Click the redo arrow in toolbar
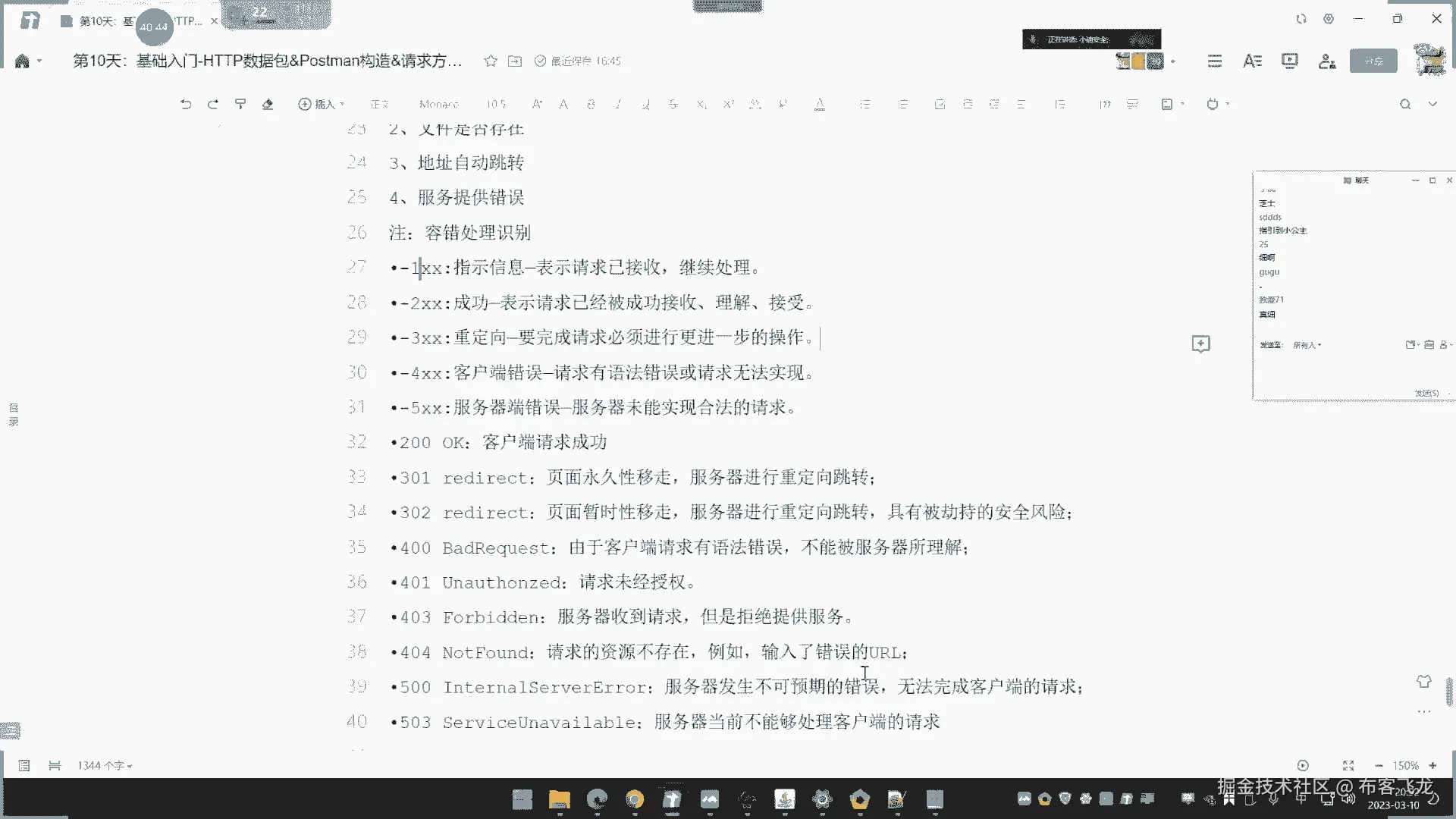 pyautogui.click(x=213, y=105)
